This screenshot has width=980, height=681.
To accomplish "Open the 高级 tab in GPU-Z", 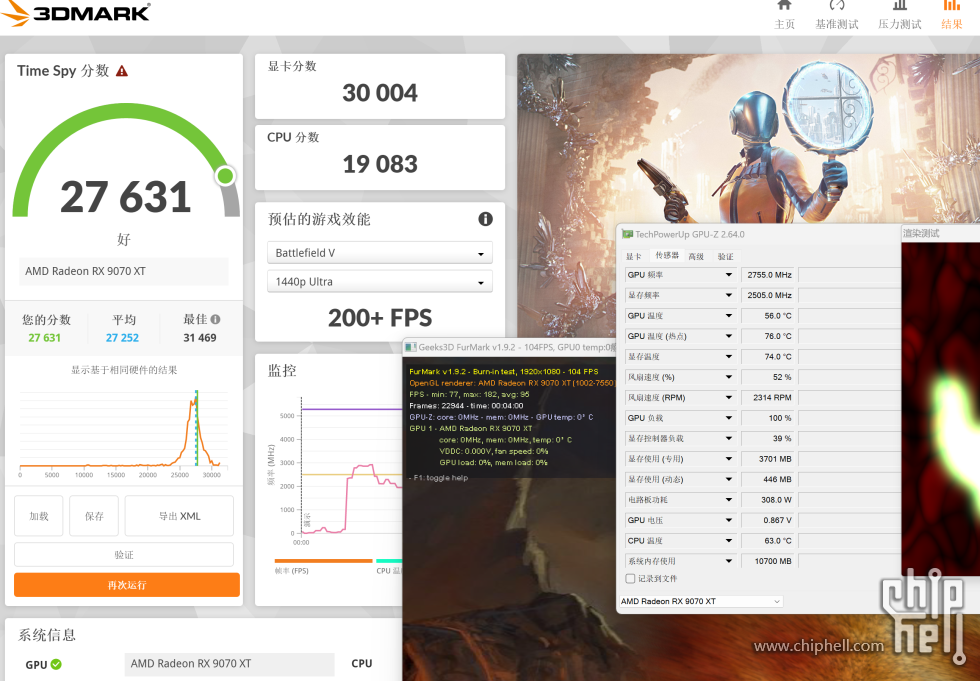I will 696,256.
